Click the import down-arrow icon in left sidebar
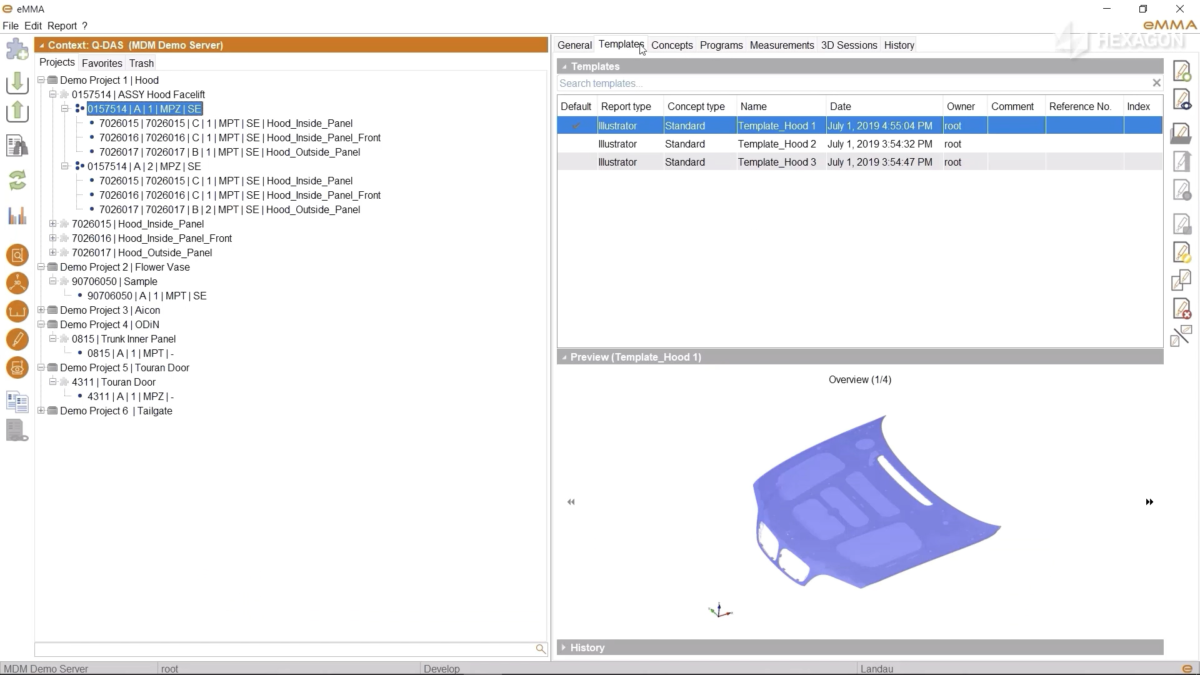The height and width of the screenshot is (675, 1200). [x=17, y=82]
